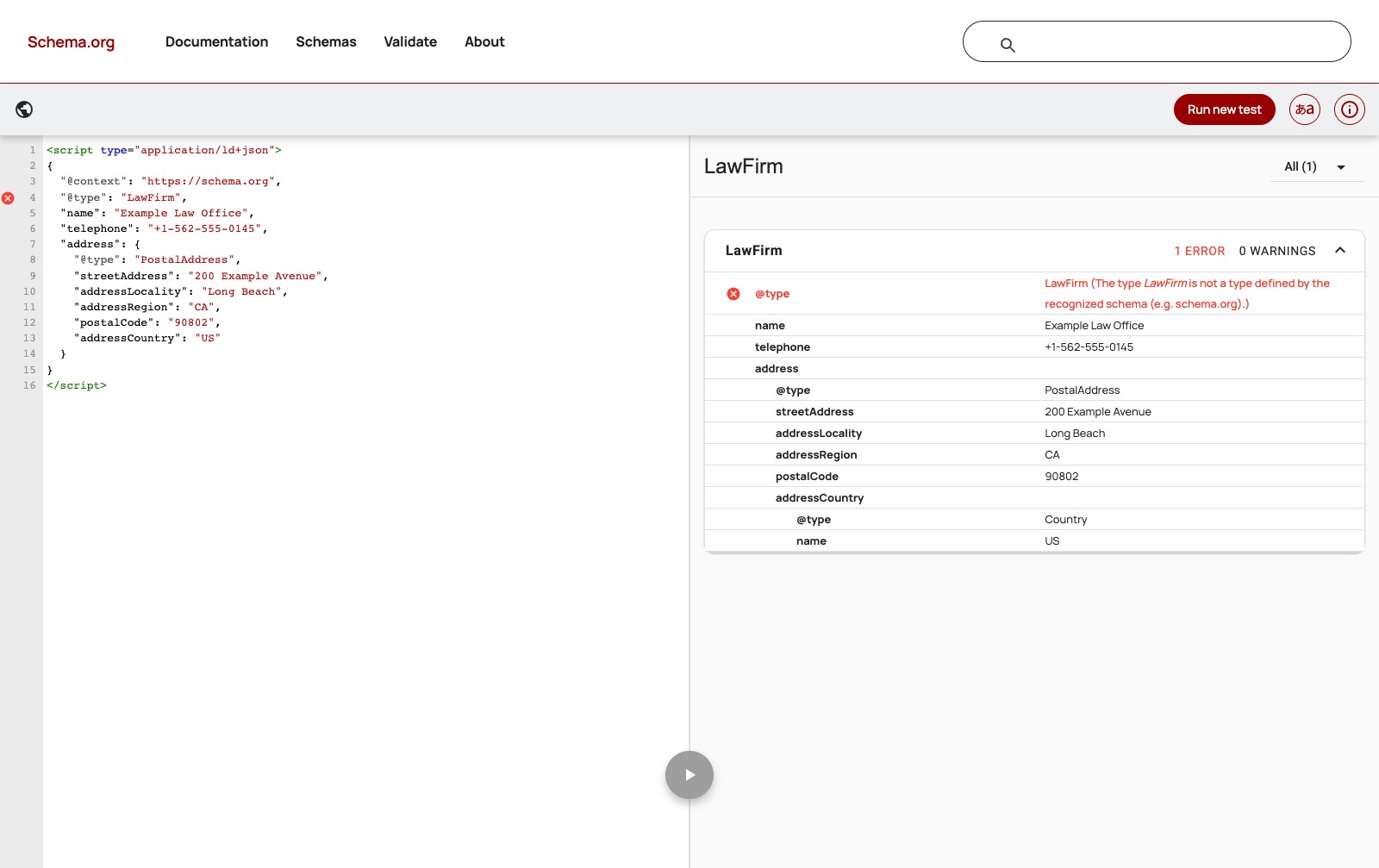
Task: Open the Schemas menu
Action: [326, 41]
